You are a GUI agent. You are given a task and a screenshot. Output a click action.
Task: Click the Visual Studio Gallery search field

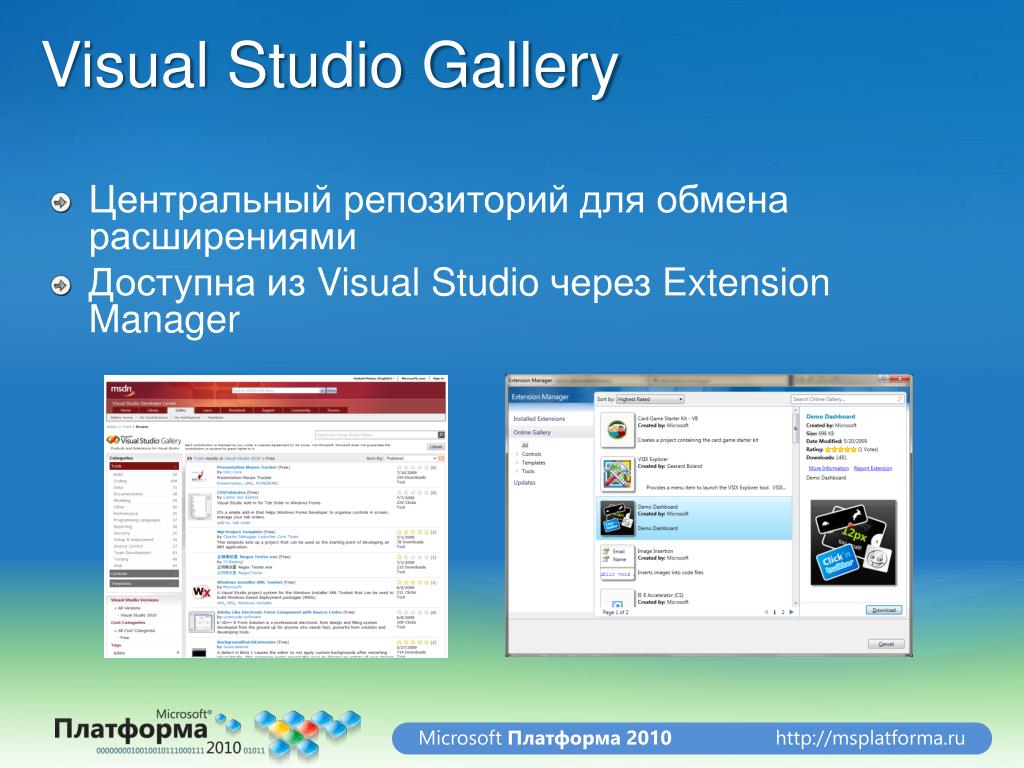coord(376,434)
